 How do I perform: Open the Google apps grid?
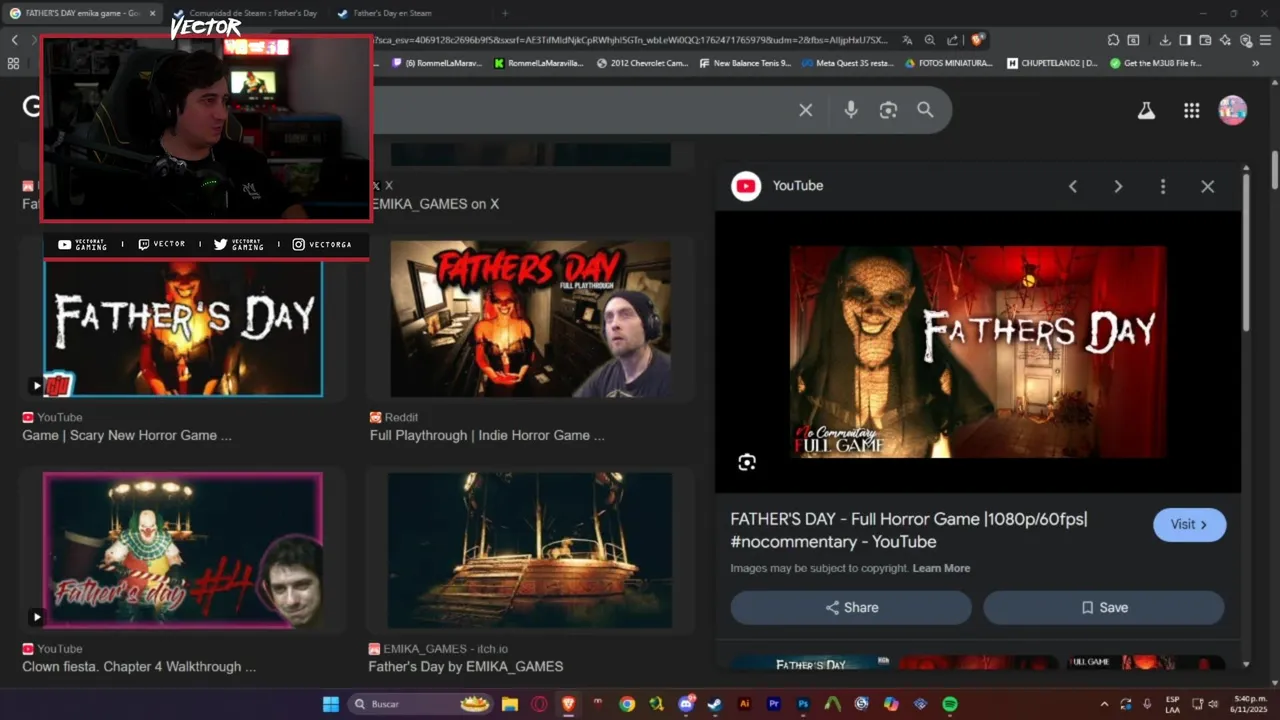(x=1191, y=111)
